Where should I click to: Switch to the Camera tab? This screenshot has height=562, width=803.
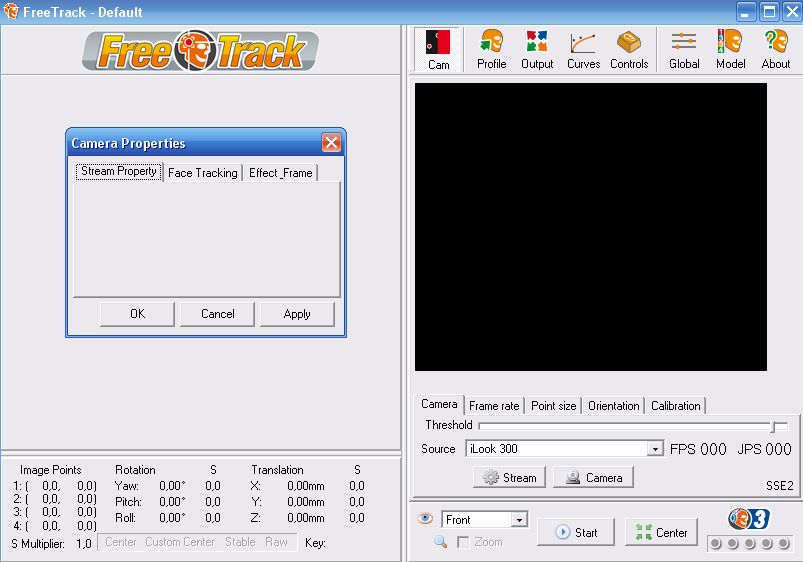(x=439, y=404)
